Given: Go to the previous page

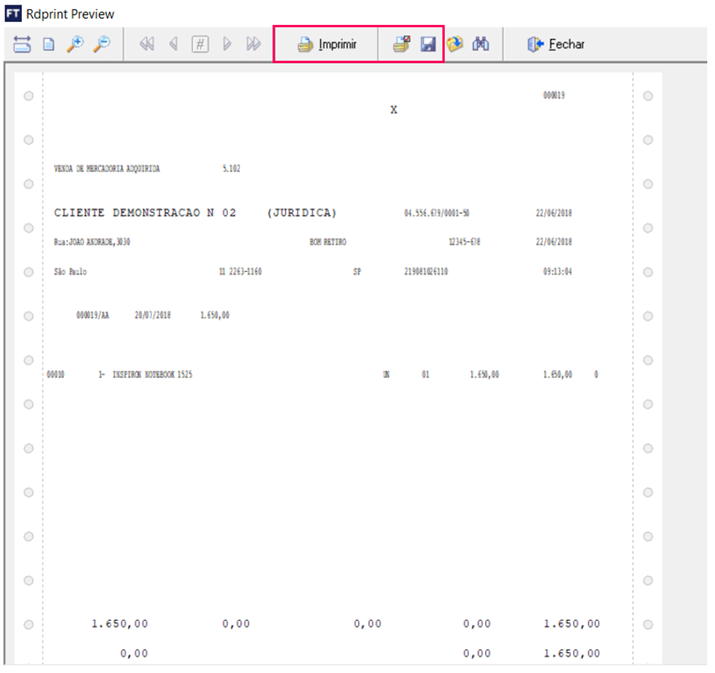Looking at the screenshot, I should pyautogui.click(x=173, y=45).
